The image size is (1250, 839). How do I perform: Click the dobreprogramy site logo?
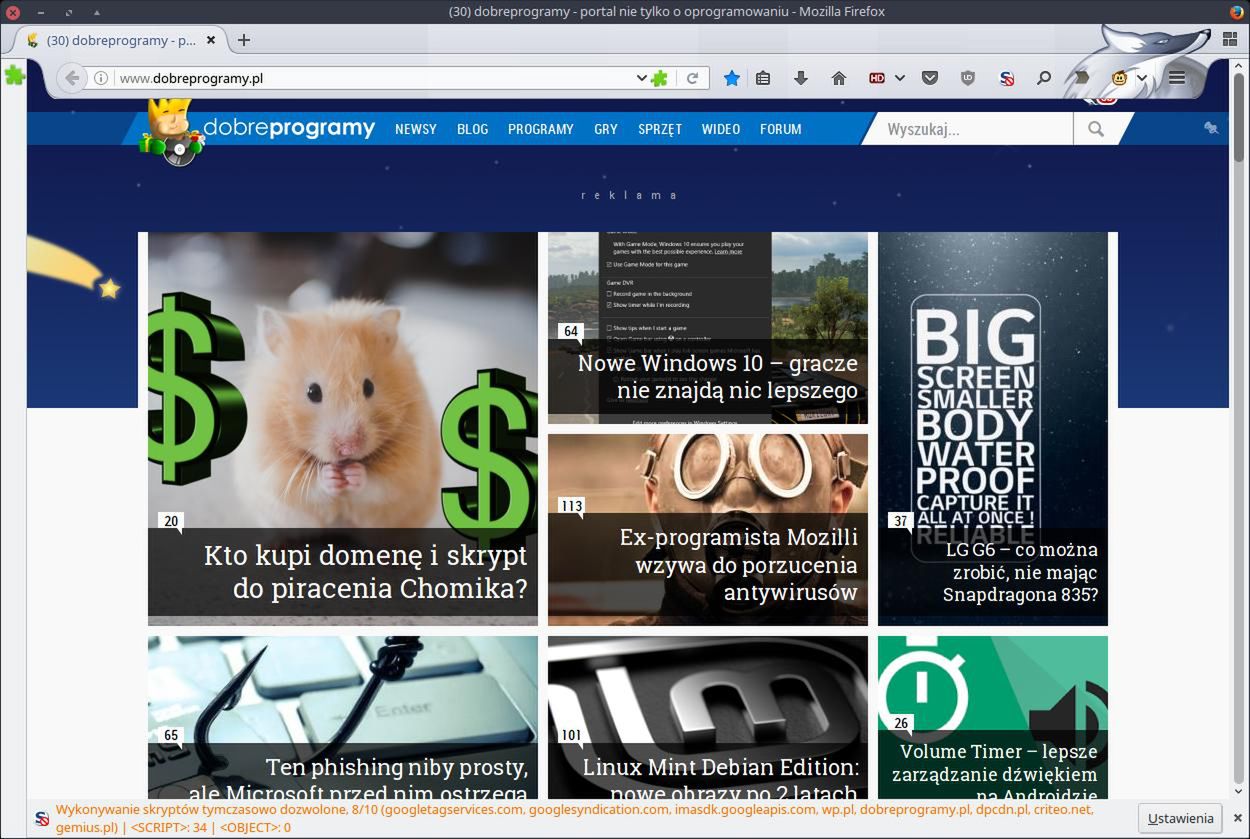coord(258,130)
